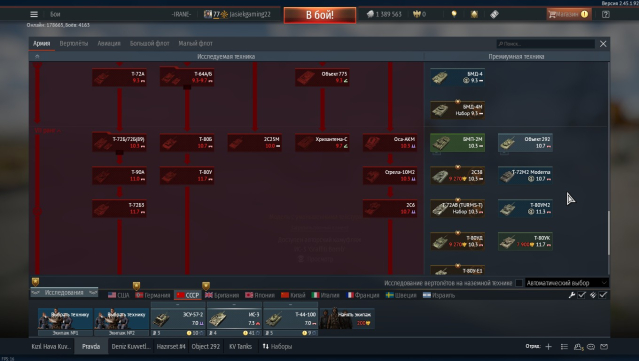Toggle helicopter research on ground vehicles checkbox

coord(519,283)
